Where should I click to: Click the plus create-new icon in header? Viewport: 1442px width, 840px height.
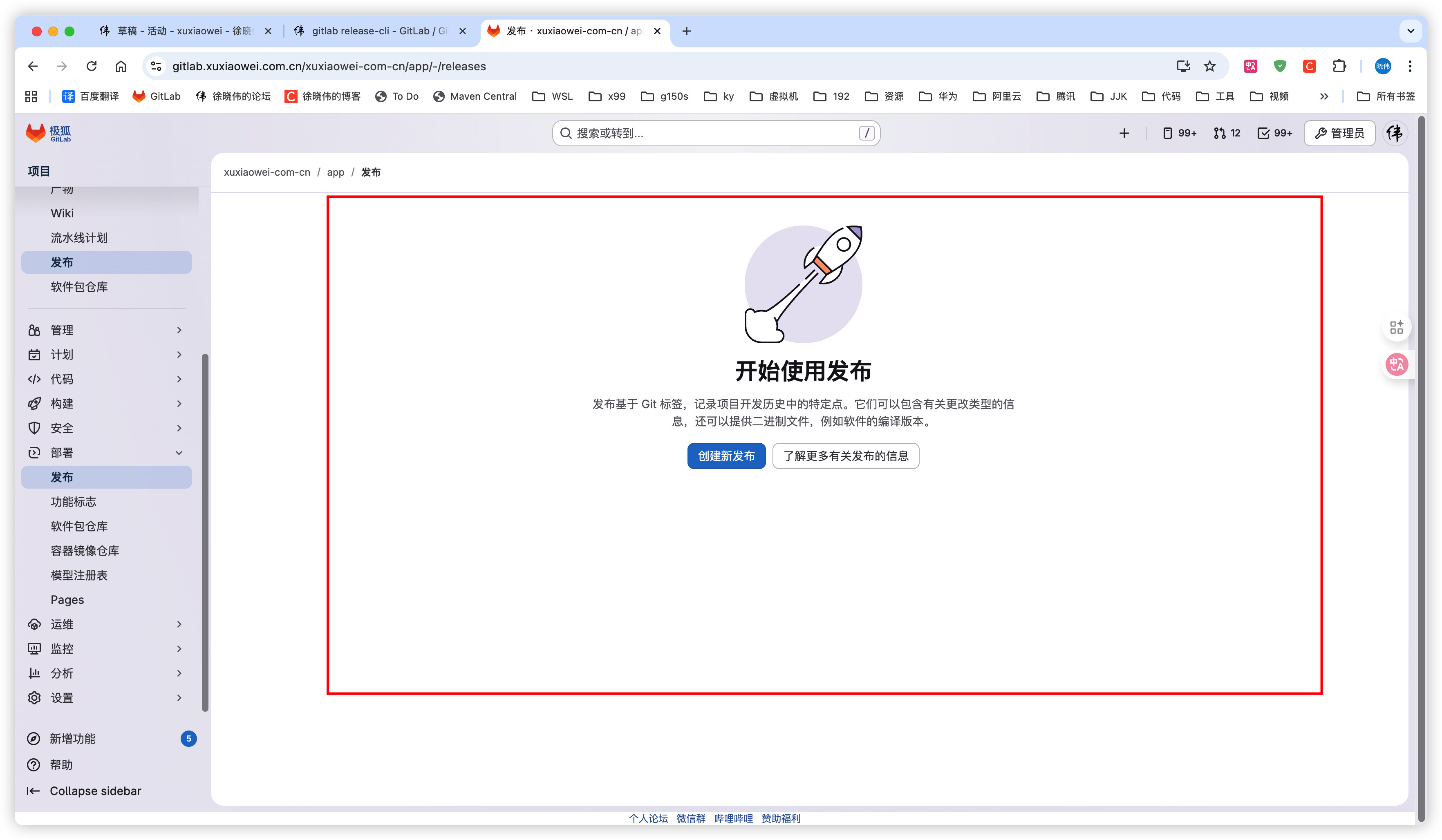pyautogui.click(x=1124, y=133)
